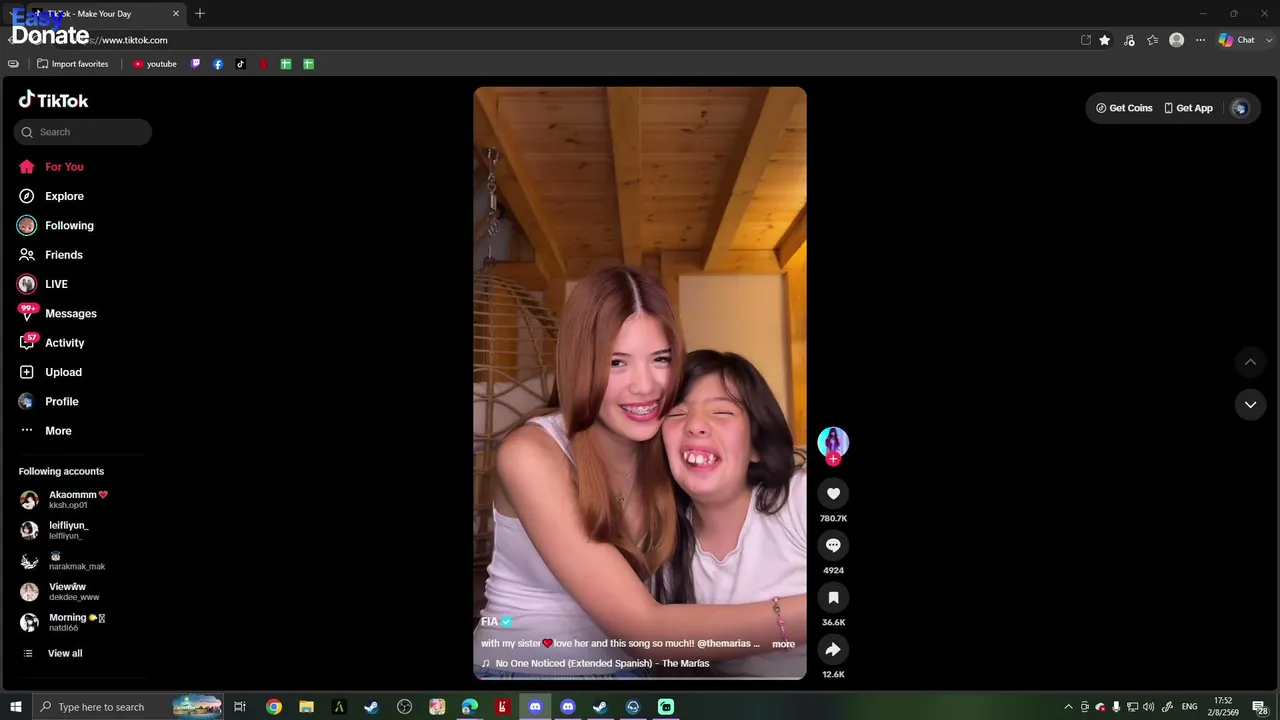The width and height of the screenshot is (1280, 720).
Task: Bookmark the video to favorites
Action: tap(833, 597)
